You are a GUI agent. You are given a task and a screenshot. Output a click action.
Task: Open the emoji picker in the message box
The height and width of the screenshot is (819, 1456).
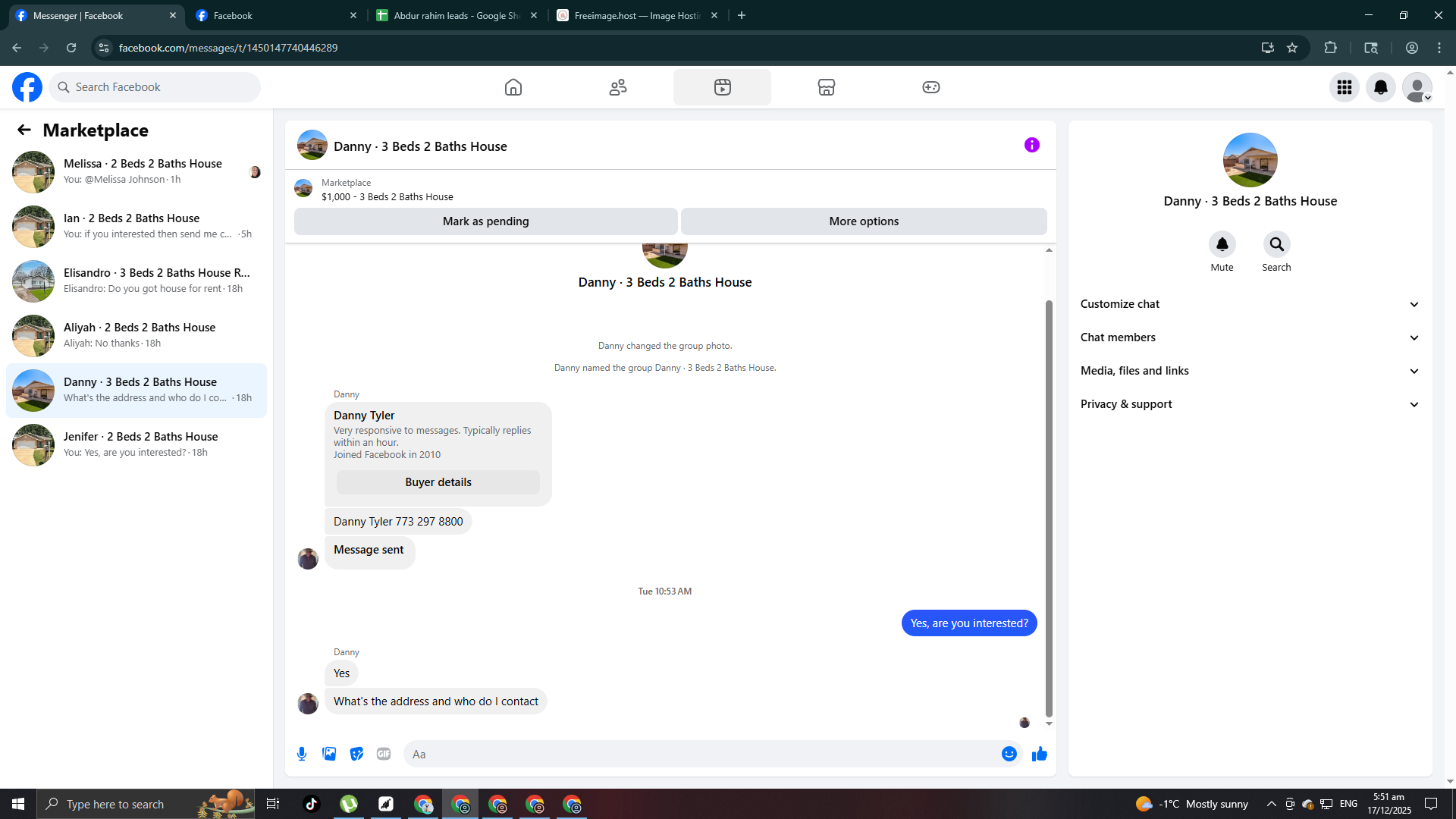1009,754
